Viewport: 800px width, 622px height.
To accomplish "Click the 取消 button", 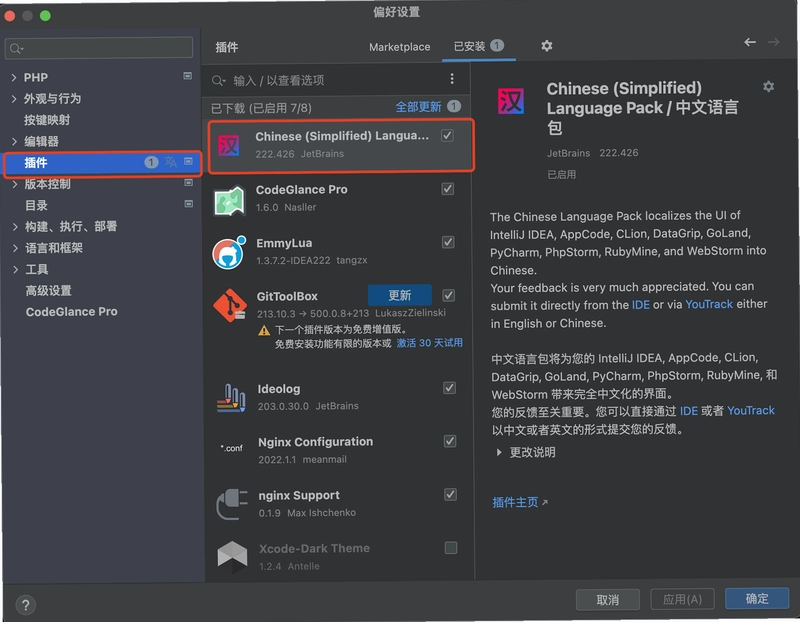I will click(608, 600).
